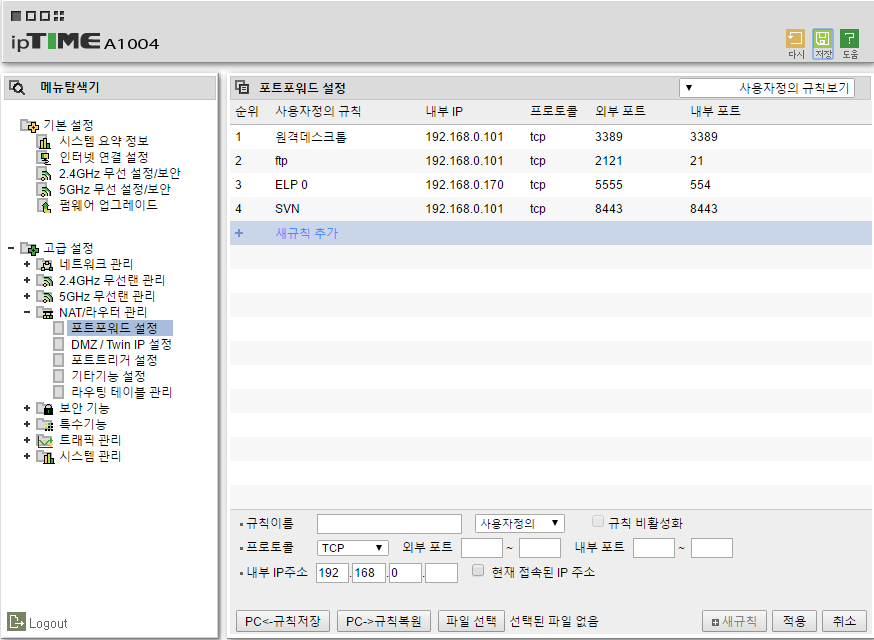
Task: Select the ELP 0 rule row
Action: pyautogui.click(x=551, y=185)
